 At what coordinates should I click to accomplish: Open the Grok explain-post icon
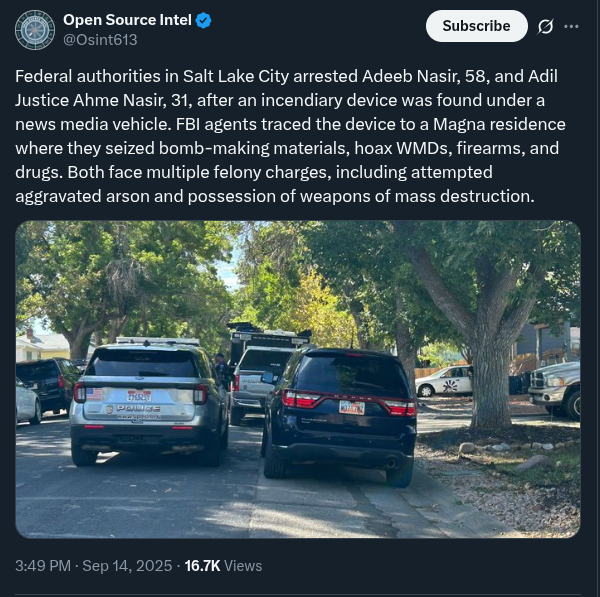click(x=546, y=26)
